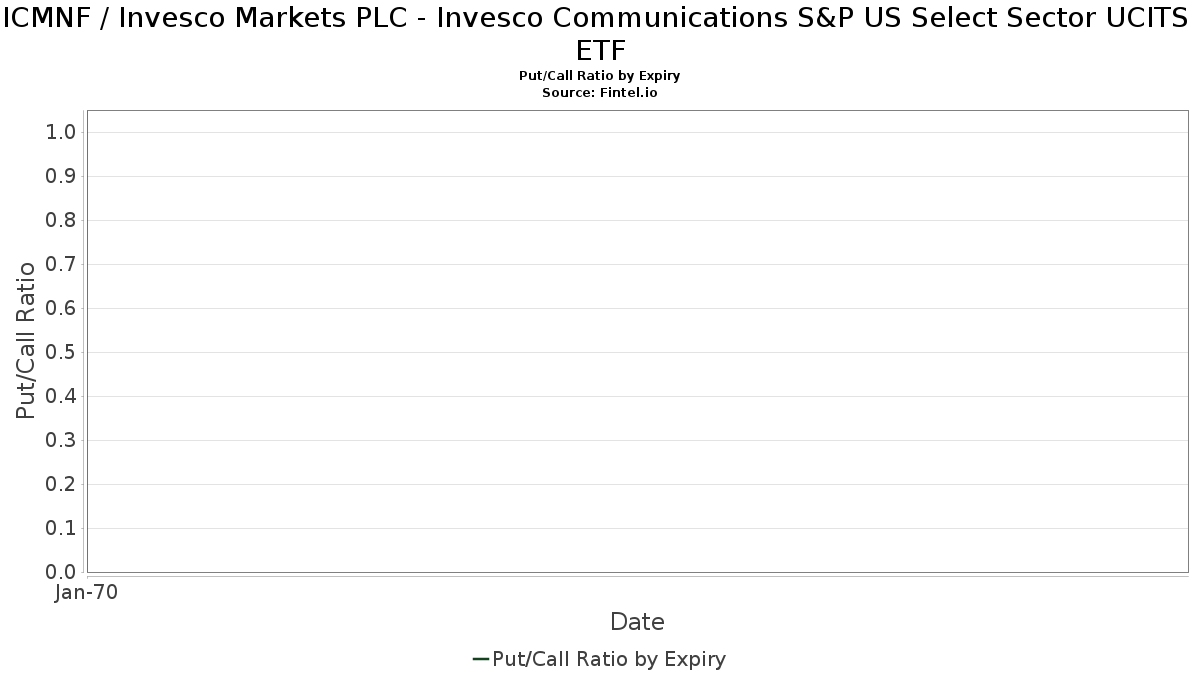The height and width of the screenshot is (675, 1200).
Task: Click the "Source: Fintel.io" text
Action: 600,92
